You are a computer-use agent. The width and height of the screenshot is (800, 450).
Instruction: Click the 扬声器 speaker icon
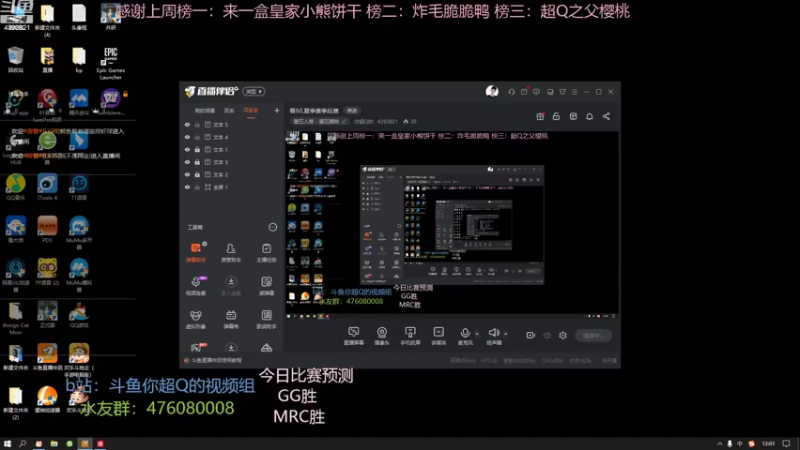point(493,334)
